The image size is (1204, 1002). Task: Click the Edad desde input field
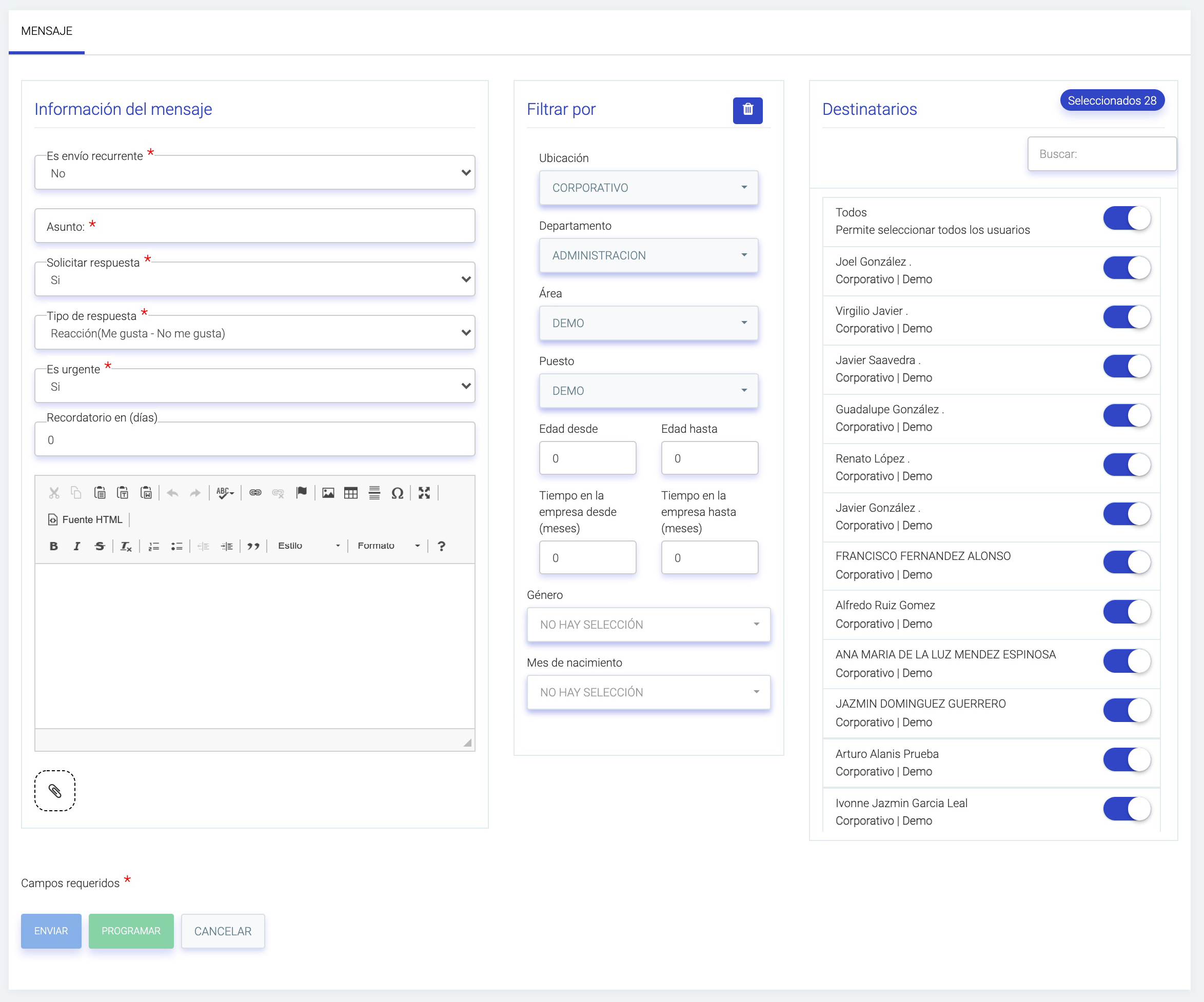point(588,458)
